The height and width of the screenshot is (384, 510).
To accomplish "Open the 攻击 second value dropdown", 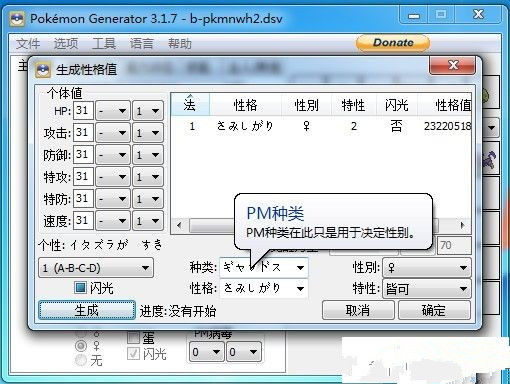I will [x=148, y=133].
